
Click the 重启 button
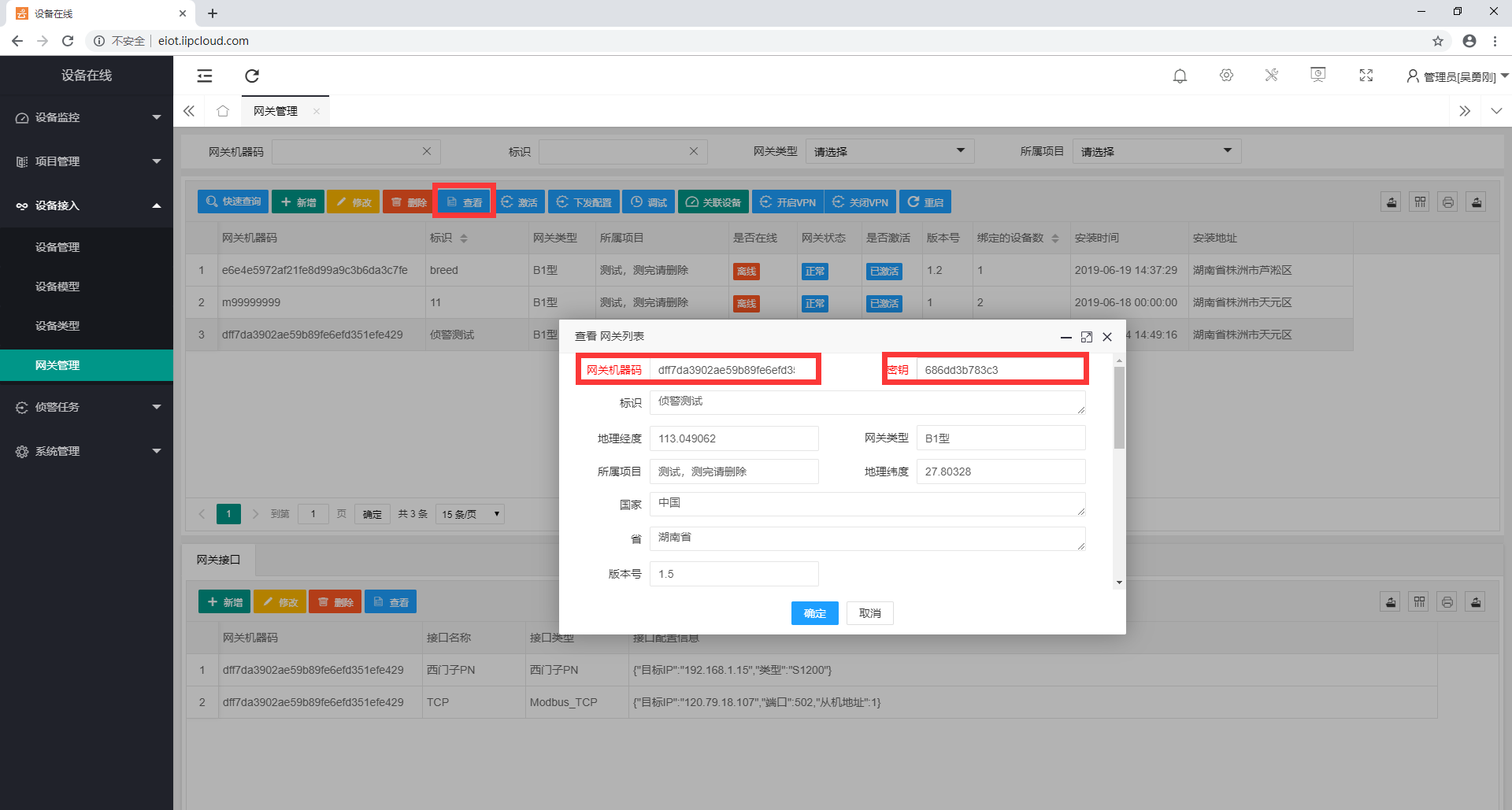coord(925,202)
